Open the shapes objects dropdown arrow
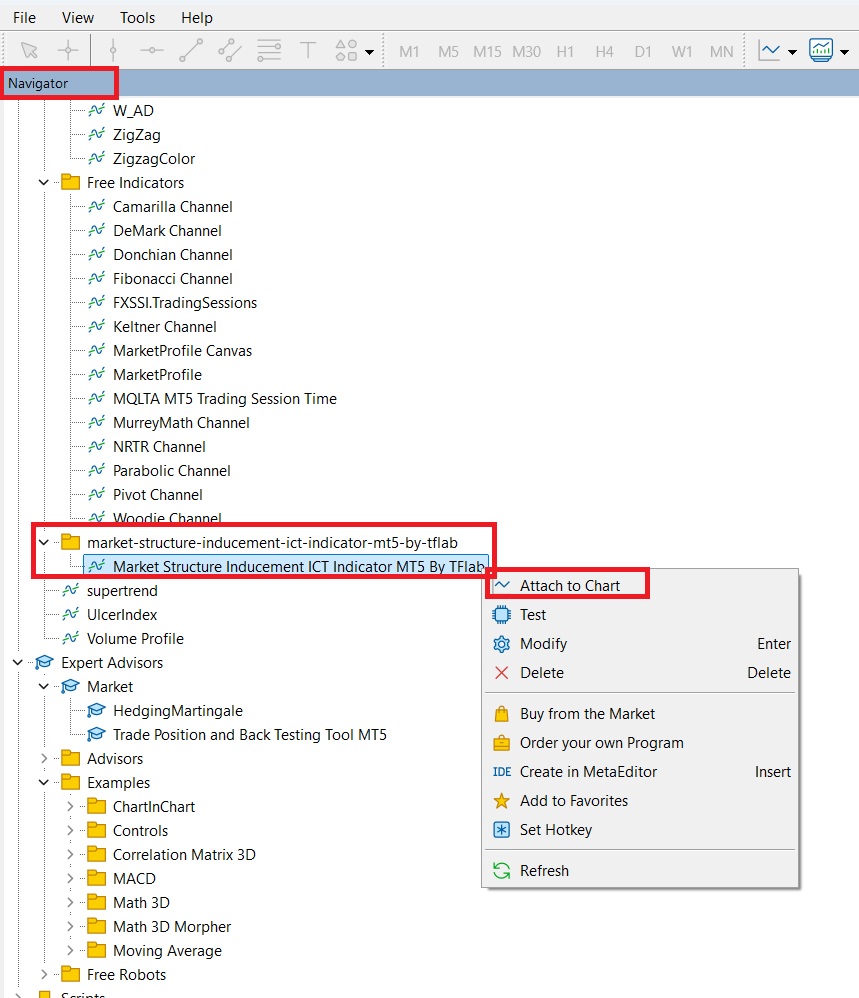The height and width of the screenshot is (998, 859). coord(370,52)
